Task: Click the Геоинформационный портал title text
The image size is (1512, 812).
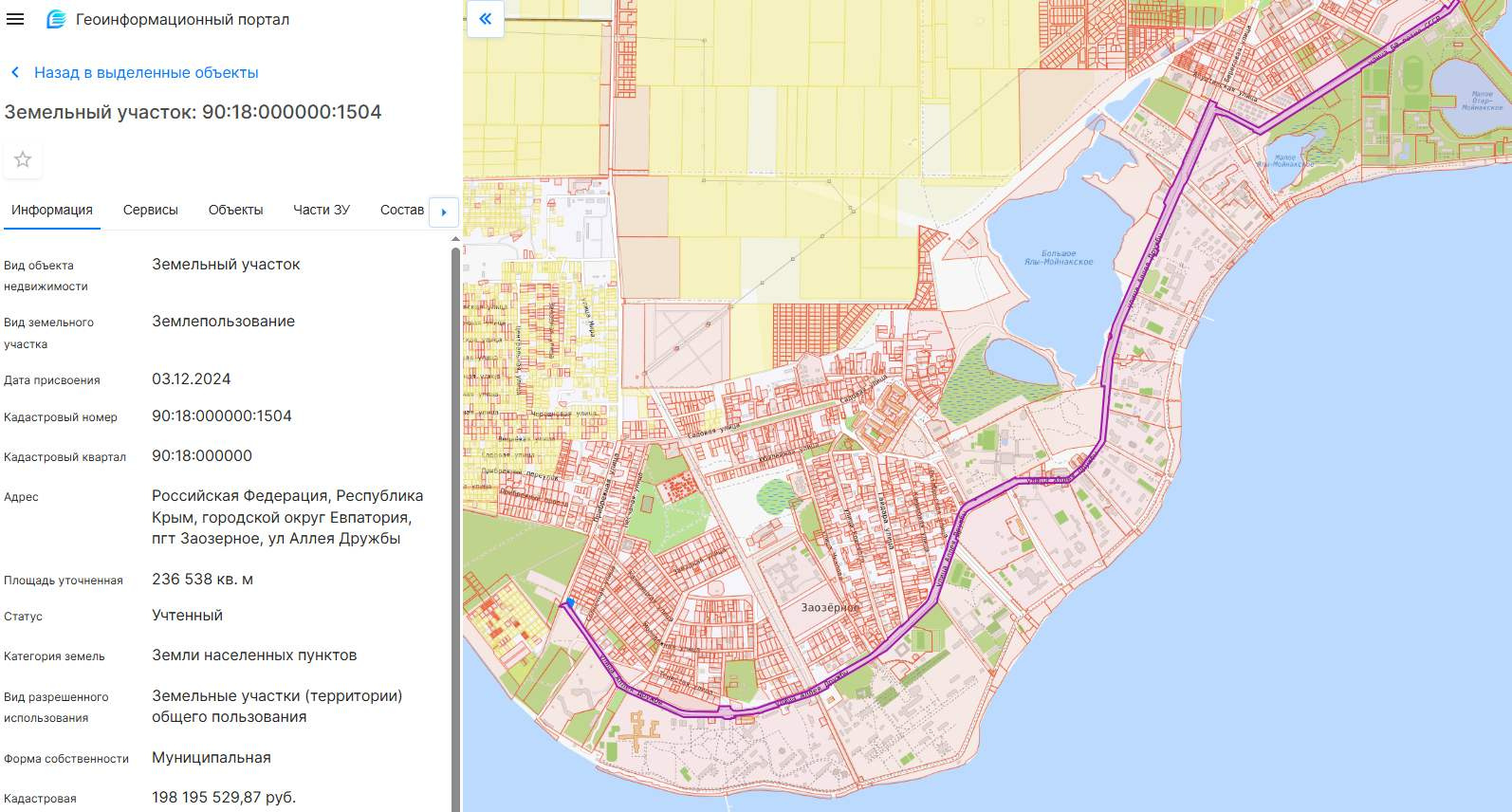Action: [182, 19]
